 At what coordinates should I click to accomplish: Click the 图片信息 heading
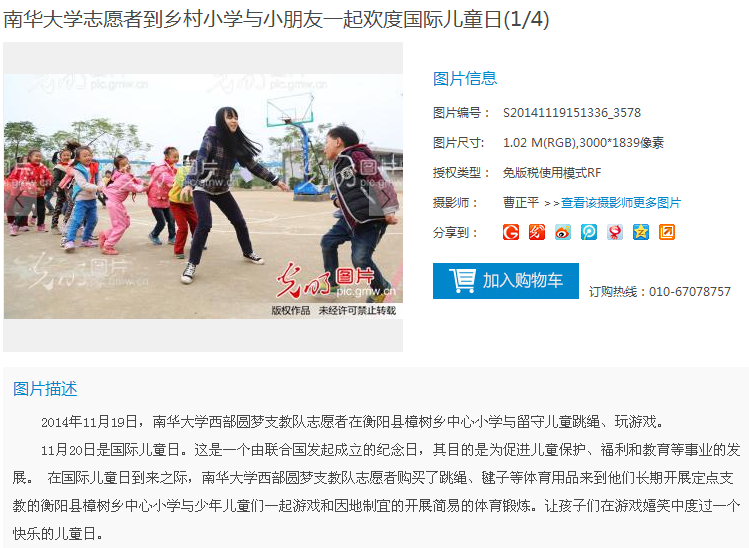[x=465, y=78]
